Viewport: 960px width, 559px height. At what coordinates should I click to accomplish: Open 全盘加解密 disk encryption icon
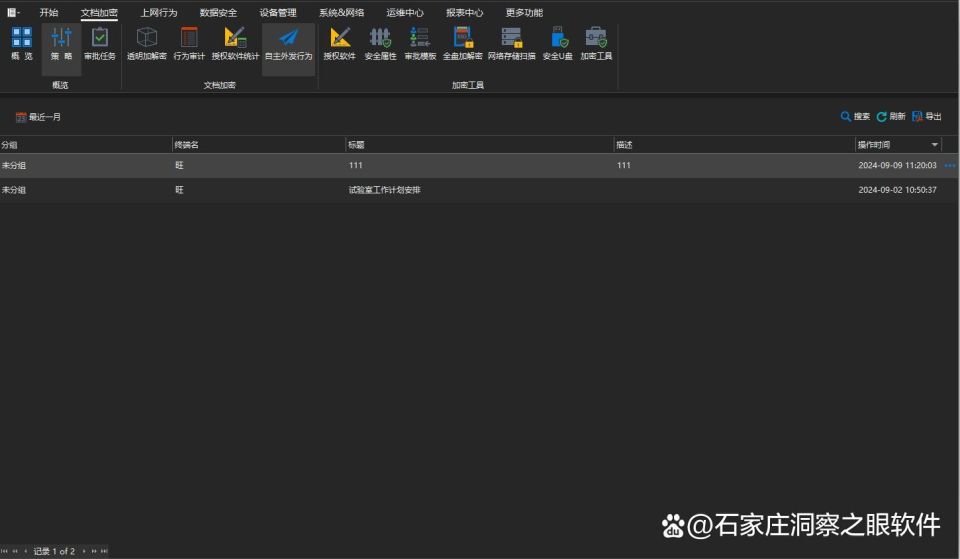point(462,43)
